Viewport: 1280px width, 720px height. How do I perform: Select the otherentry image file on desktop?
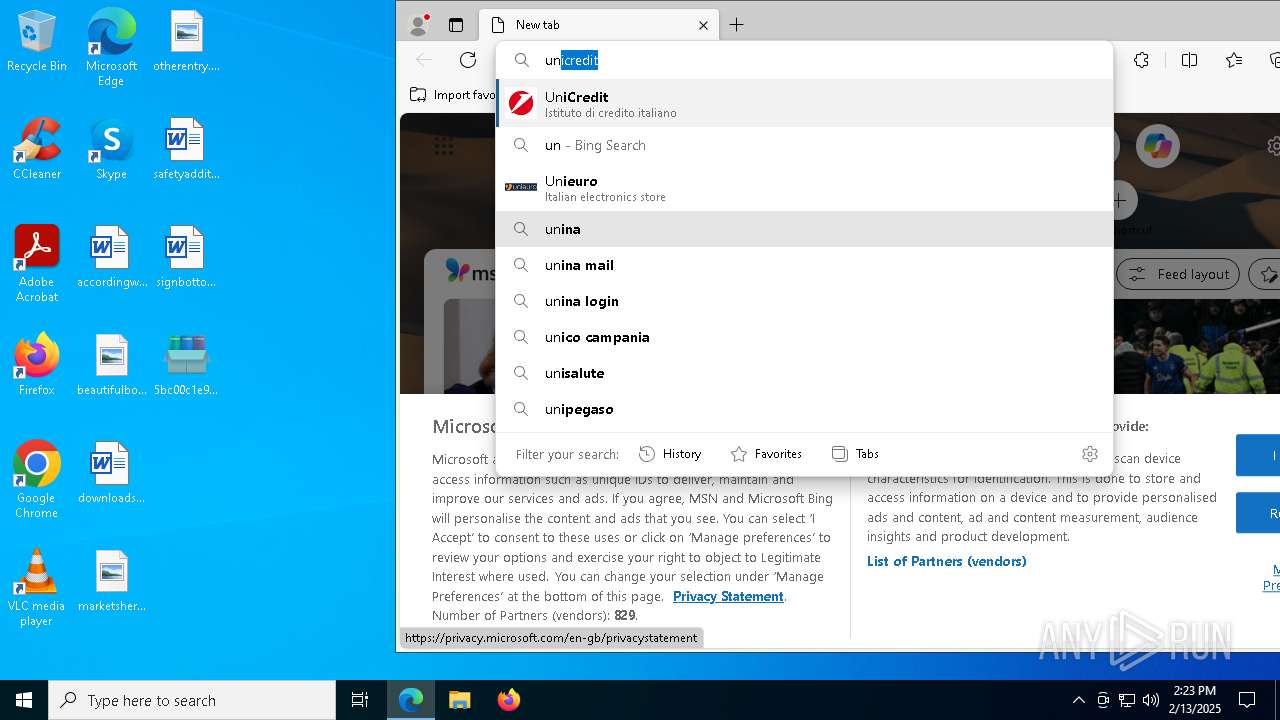point(186,42)
